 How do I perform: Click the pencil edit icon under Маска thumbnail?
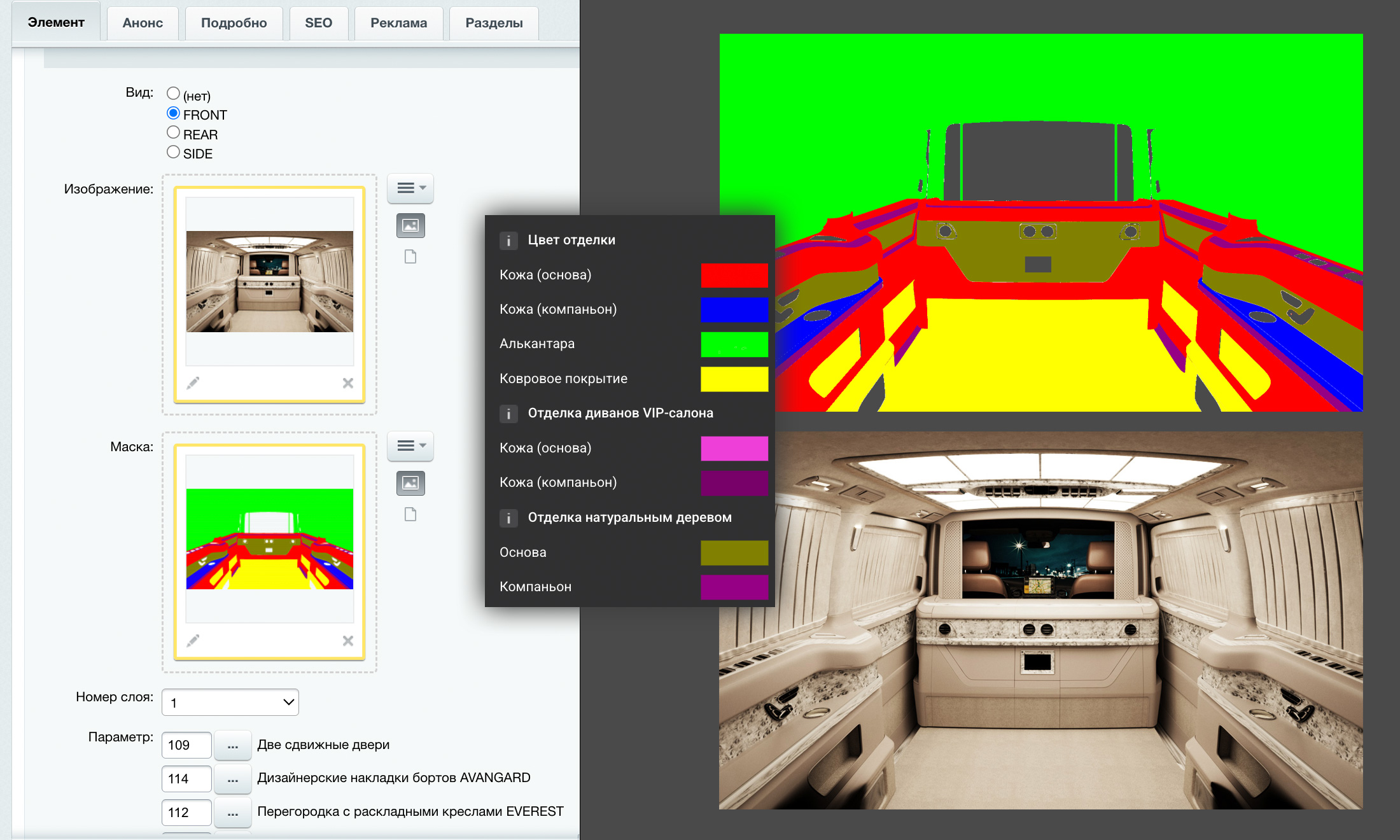tap(193, 640)
